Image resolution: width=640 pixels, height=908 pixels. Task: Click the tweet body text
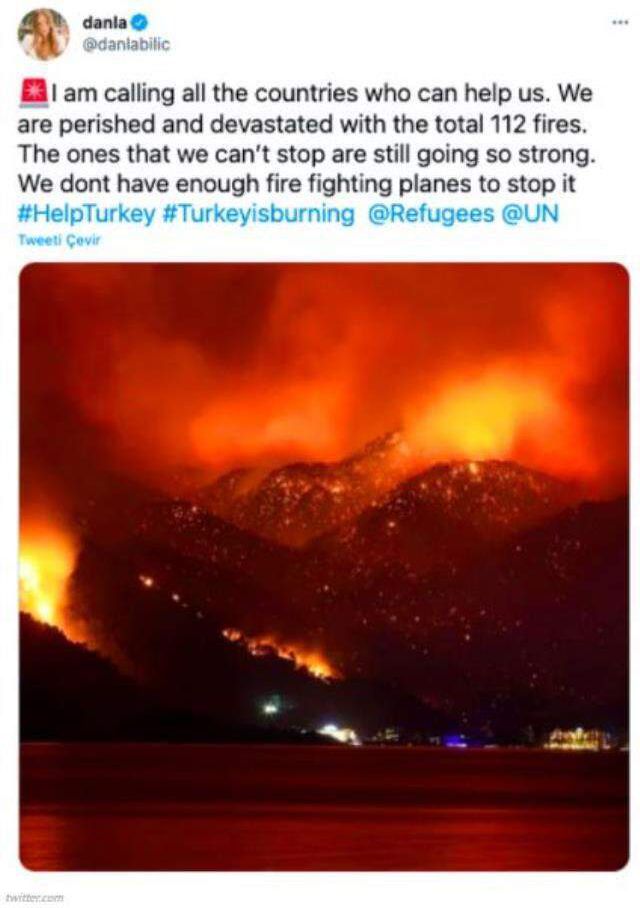click(306, 153)
